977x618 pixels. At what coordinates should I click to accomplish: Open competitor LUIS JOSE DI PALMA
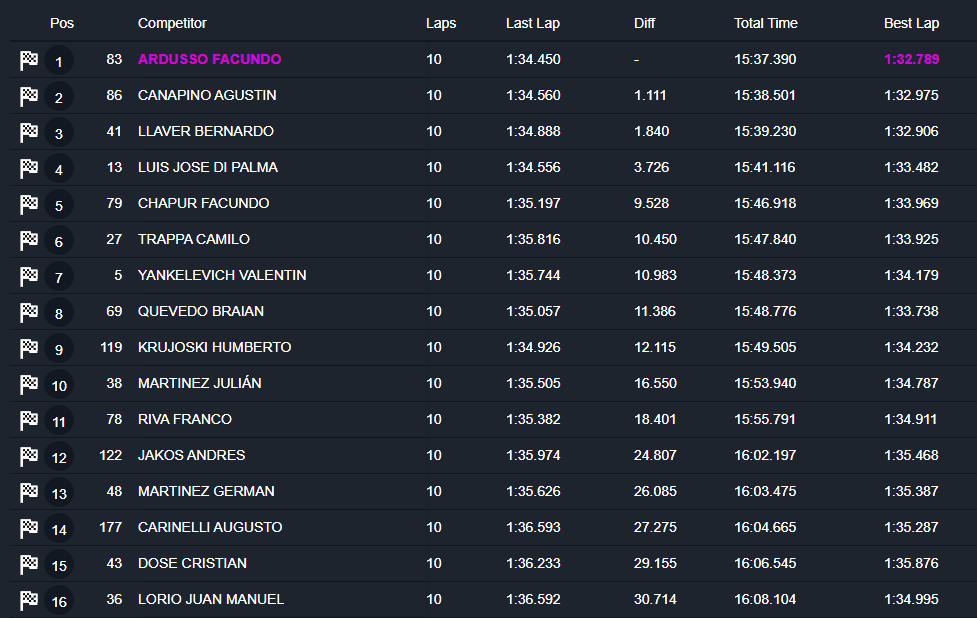point(207,167)
